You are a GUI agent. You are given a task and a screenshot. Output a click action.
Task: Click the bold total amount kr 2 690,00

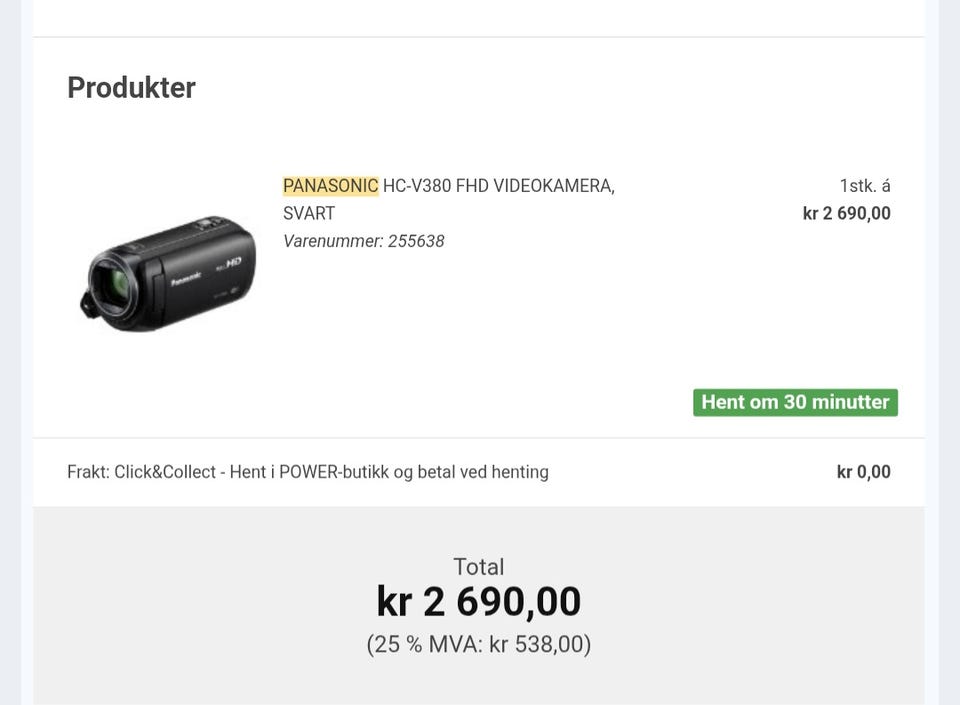479,602
